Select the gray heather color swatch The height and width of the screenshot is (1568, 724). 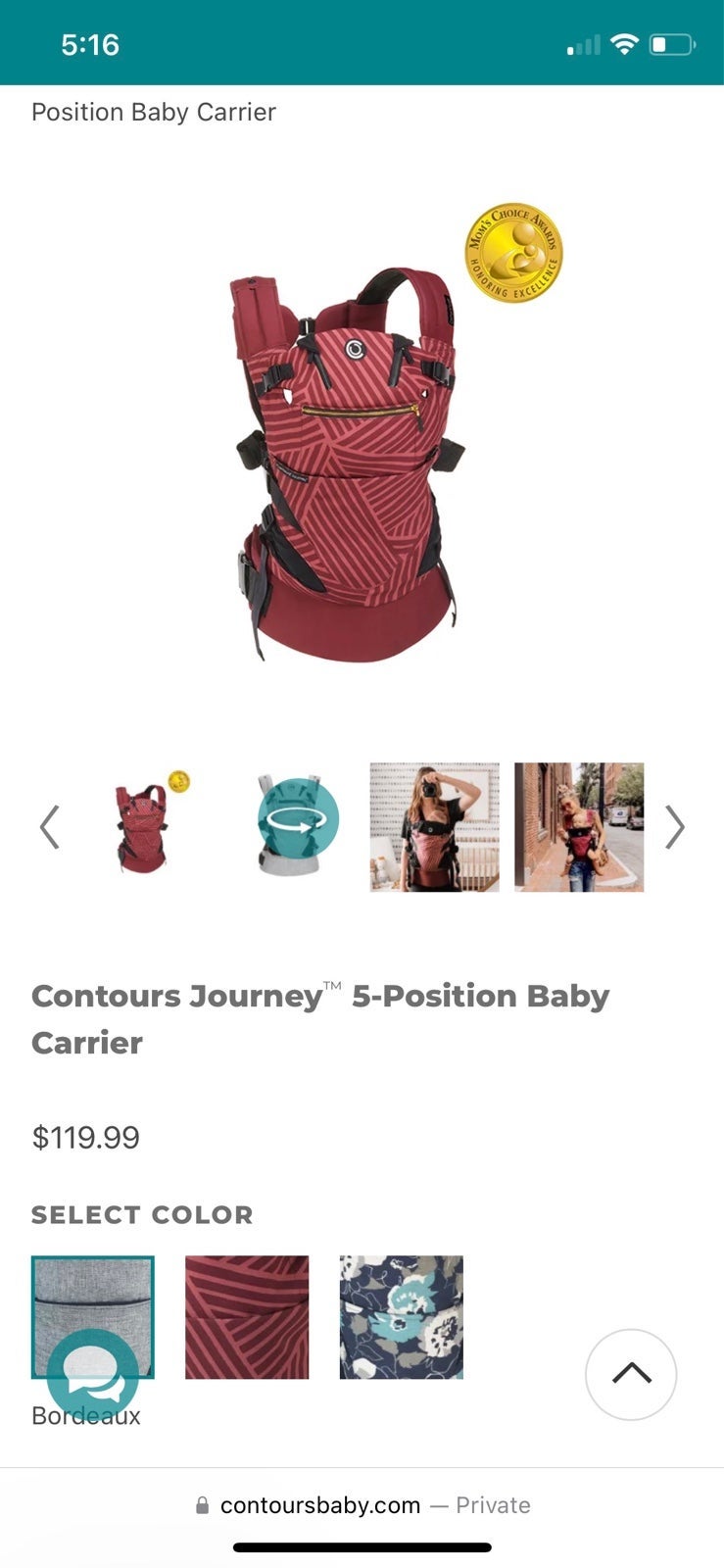(x=92, y=1317)
